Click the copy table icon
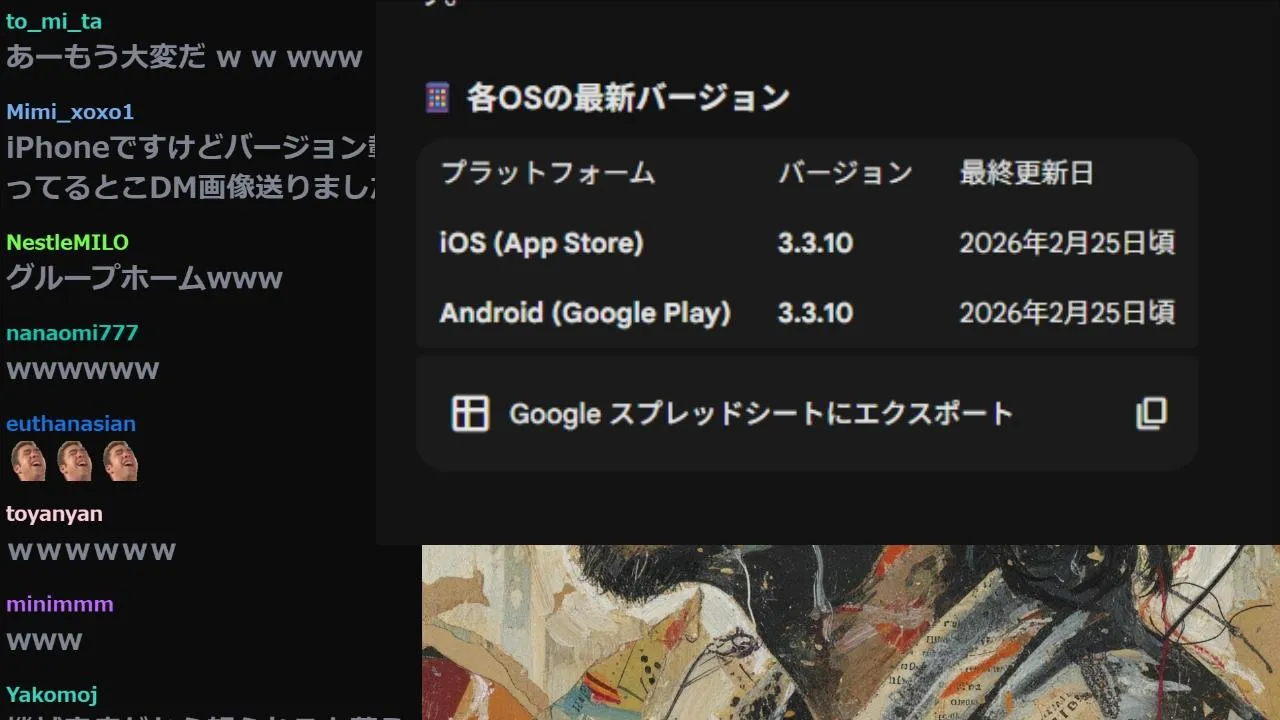1280x720 pixels. (x=1151, y=413)
